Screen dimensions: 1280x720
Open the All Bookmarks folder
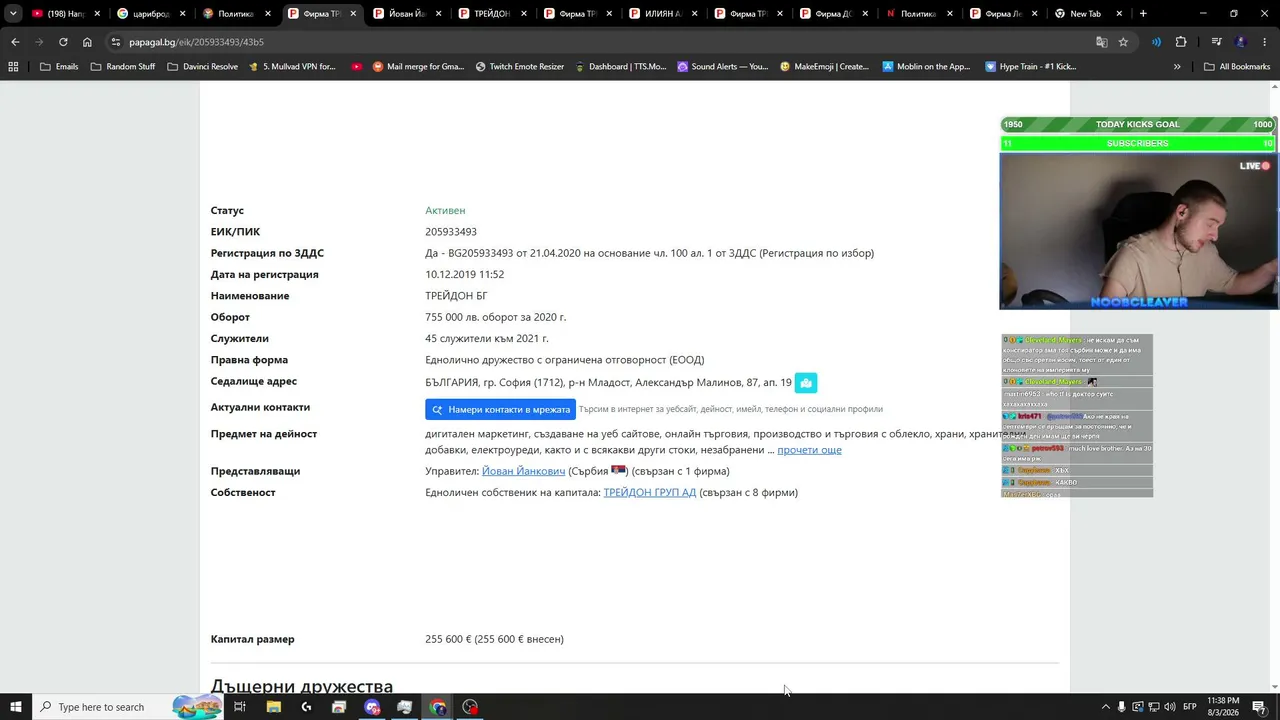1237,67
